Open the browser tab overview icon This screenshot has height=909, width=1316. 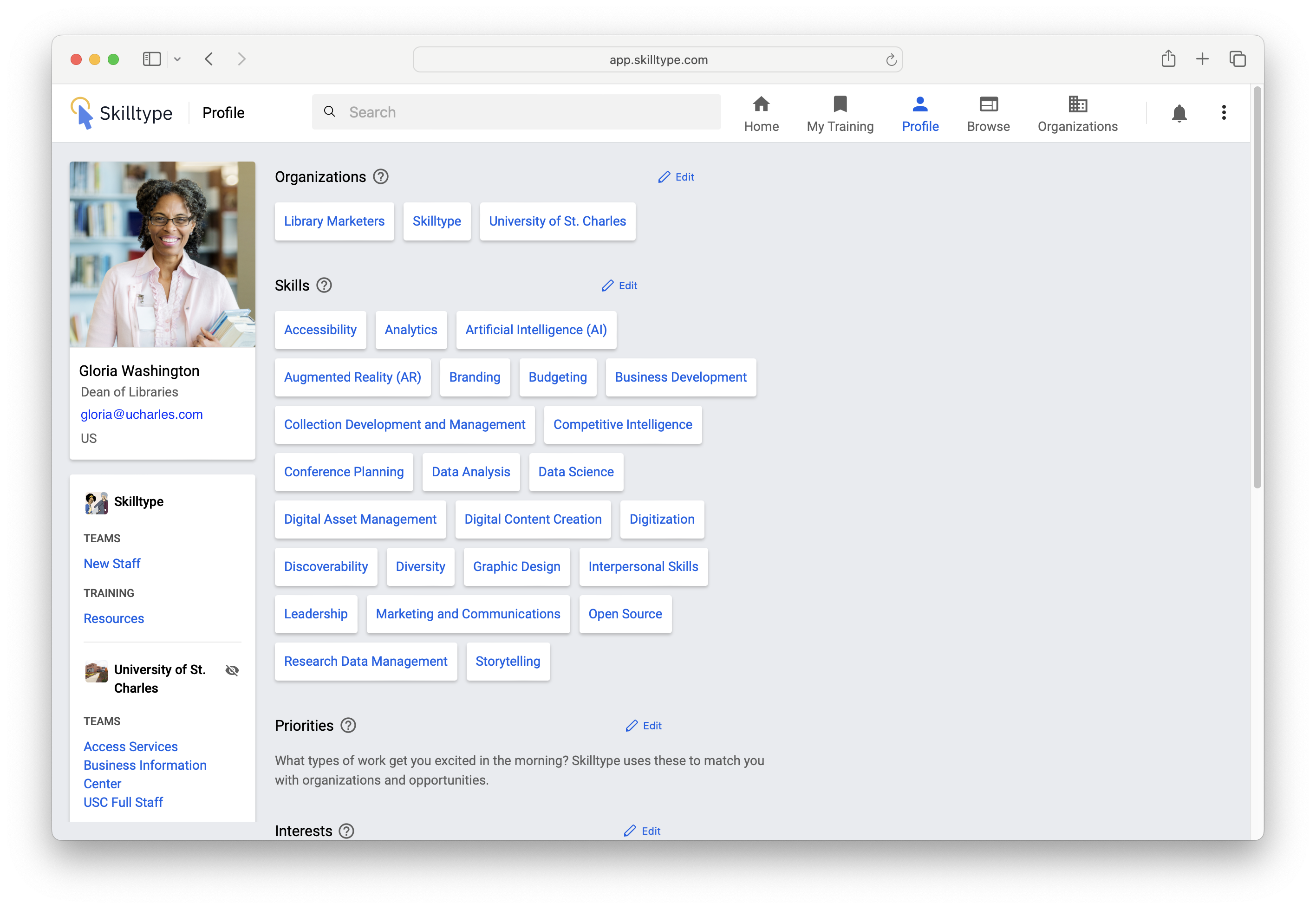(x=1238, y=58)
